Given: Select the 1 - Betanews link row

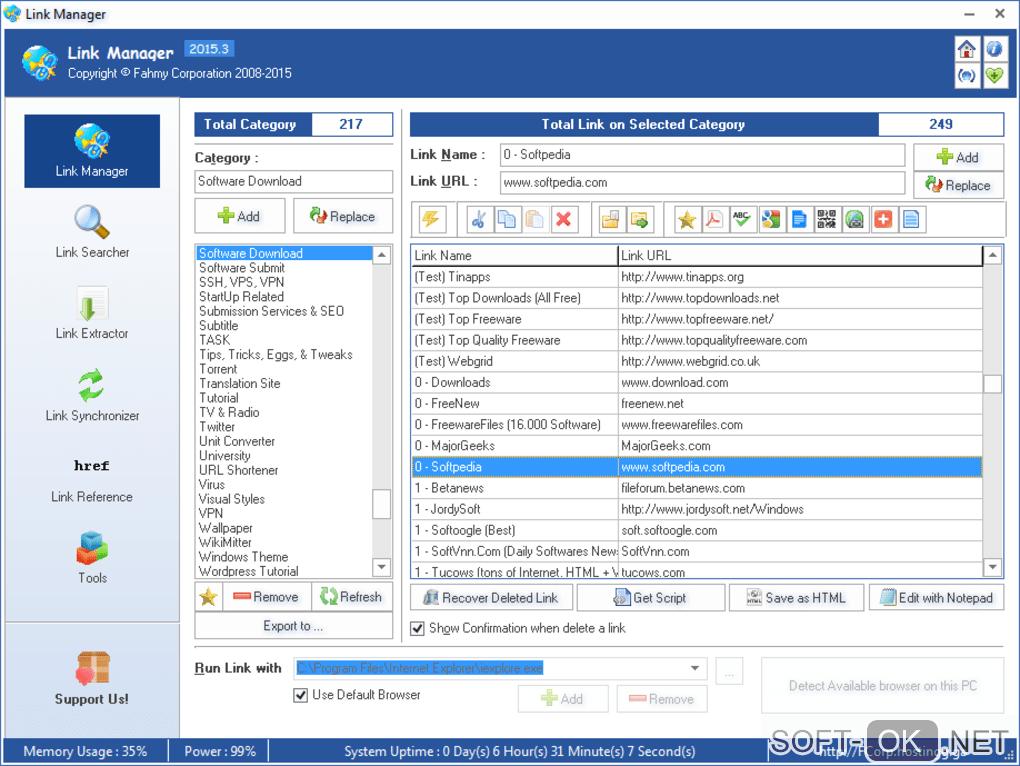Looking at the screenshot, I should click(x=697, y=488).
